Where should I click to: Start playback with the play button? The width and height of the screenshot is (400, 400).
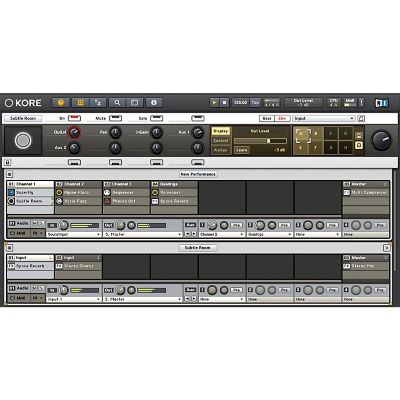pyautogui.click(x=214, y=103)
